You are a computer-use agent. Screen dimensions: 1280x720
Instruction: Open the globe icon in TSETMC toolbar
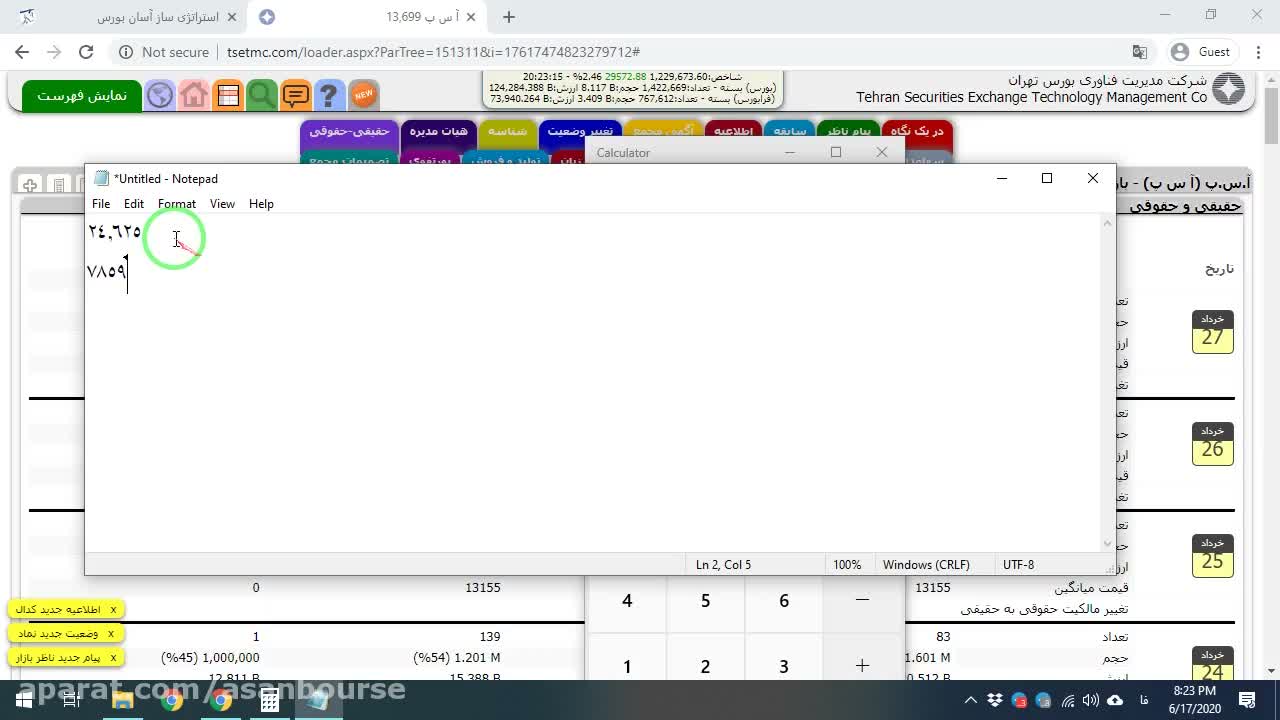(160, 95)
